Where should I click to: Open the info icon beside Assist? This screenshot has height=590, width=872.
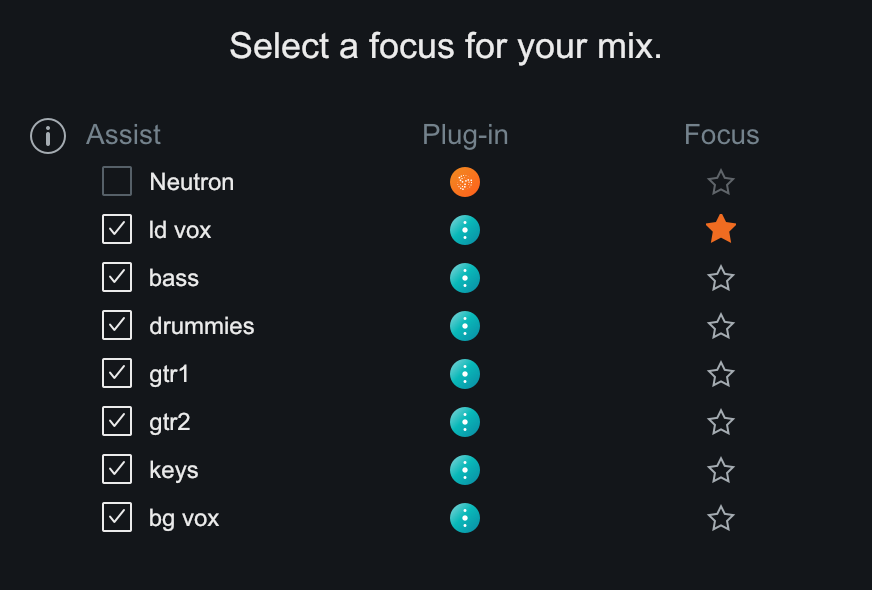tap(48, 136)
